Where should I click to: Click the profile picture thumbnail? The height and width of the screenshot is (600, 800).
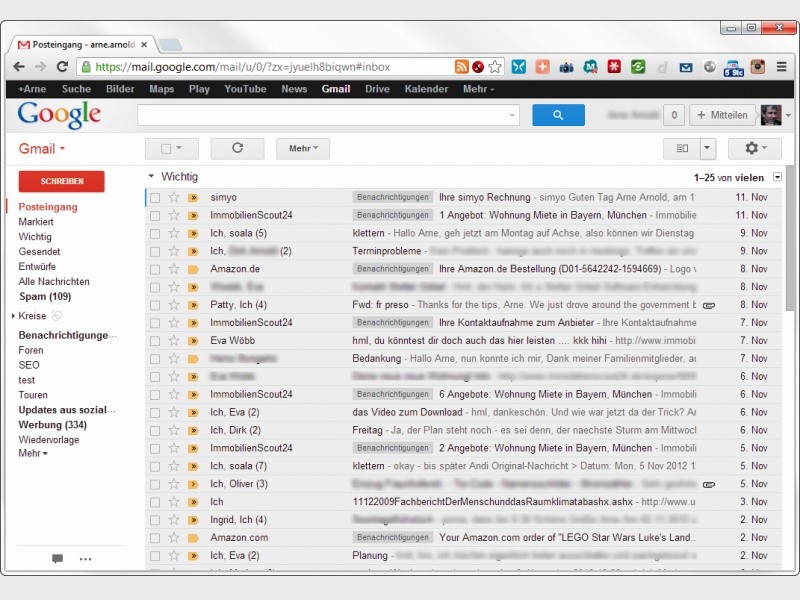771,115
